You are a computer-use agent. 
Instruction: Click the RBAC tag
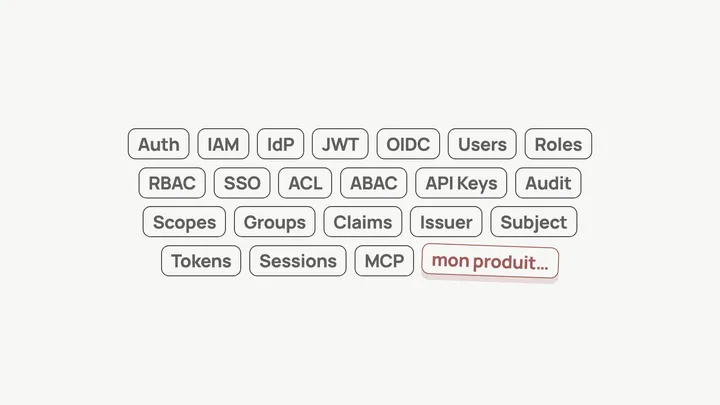(172, 183)
